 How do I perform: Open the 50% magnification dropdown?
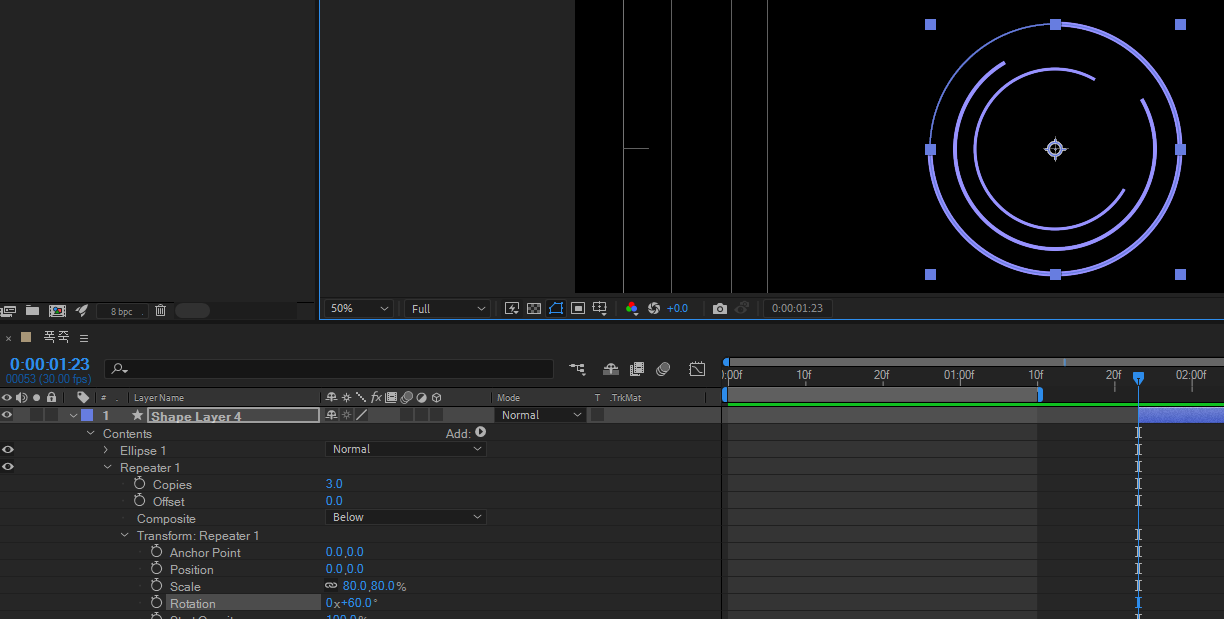tap(358, 309)
